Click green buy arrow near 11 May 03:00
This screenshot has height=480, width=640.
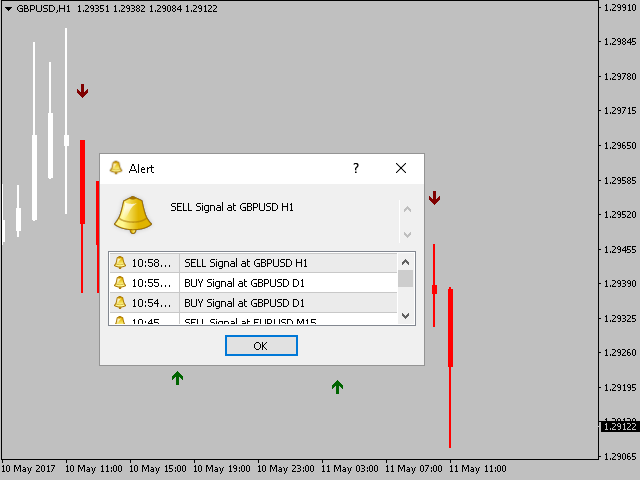pyautogui.click(x=337, y=387)
